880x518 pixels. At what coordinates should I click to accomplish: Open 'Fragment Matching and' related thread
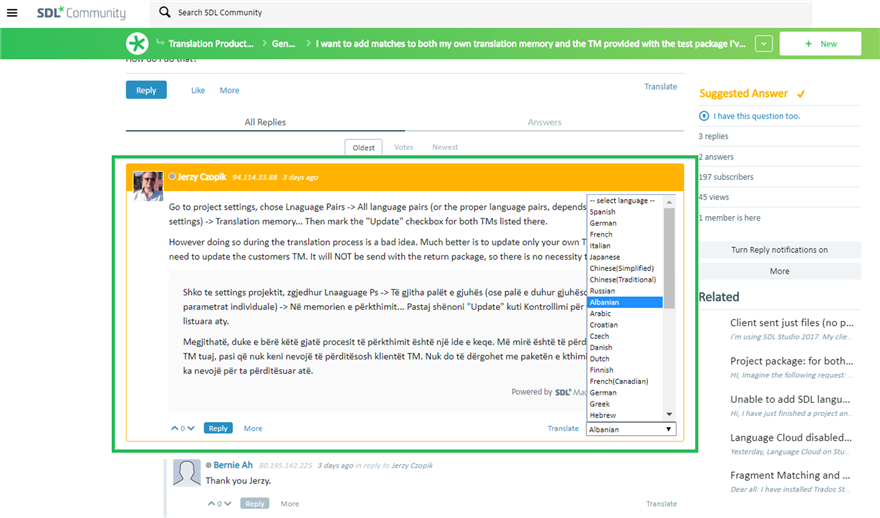point(790,475)
